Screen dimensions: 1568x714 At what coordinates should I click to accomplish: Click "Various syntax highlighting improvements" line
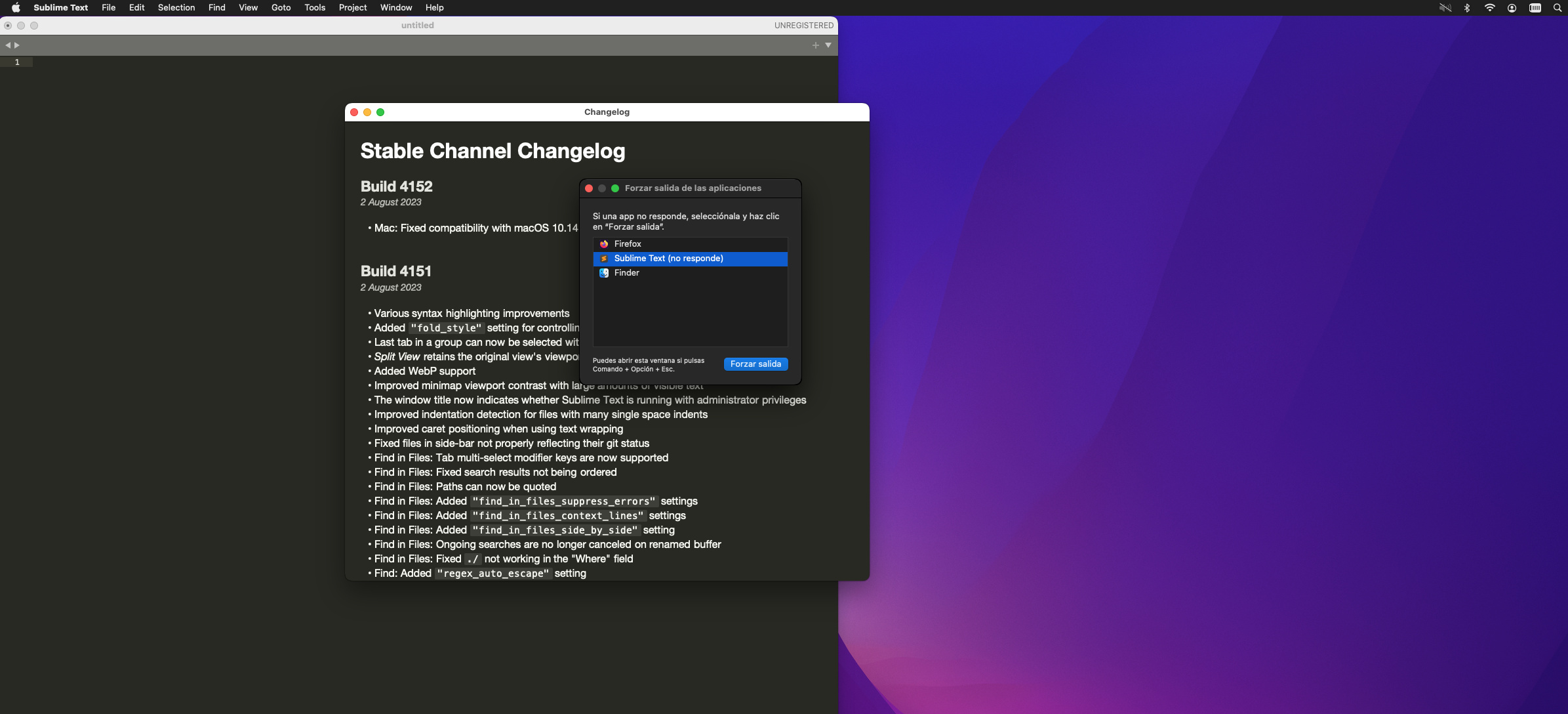click(x=472, y=314)
